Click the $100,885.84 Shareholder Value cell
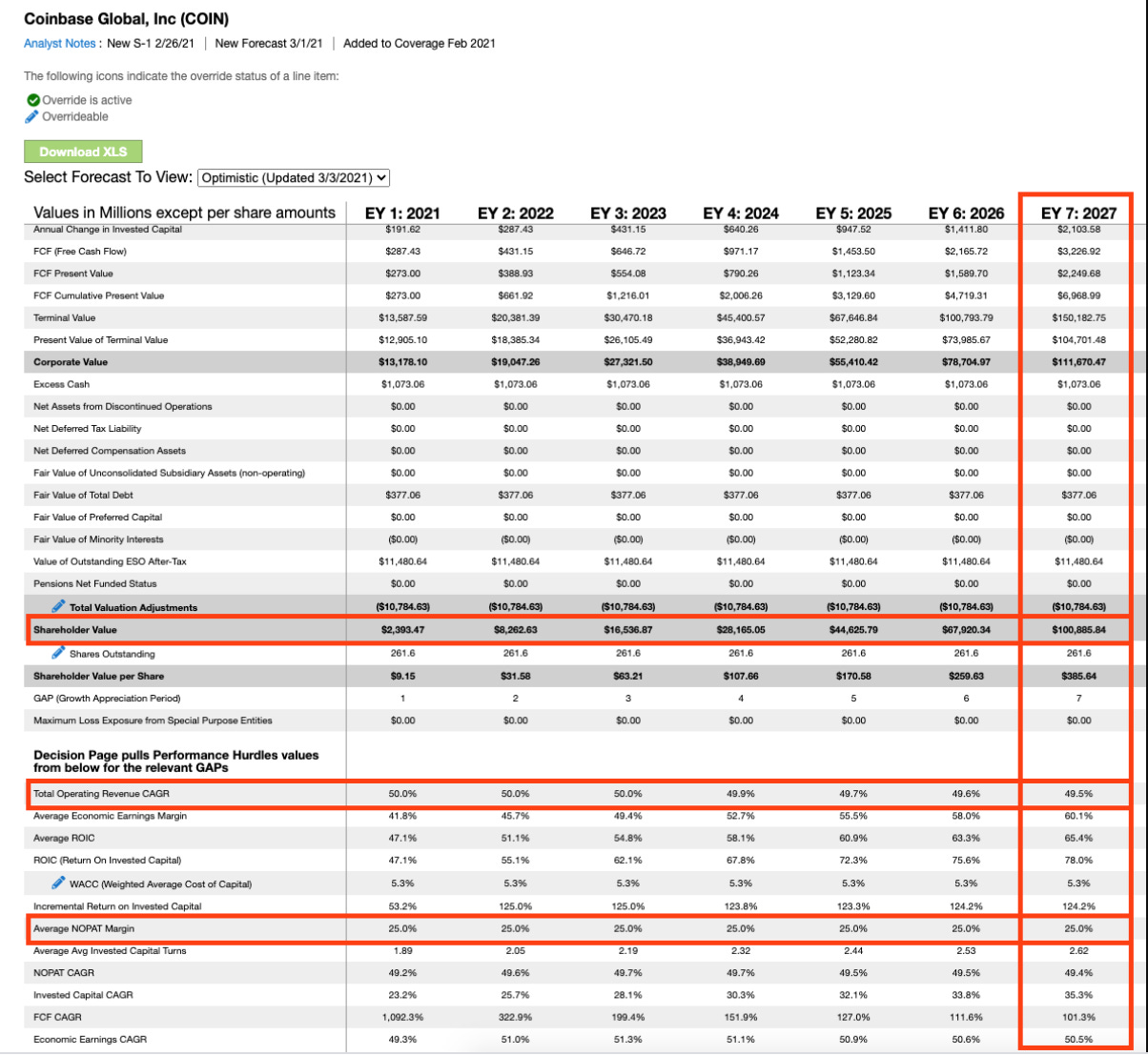Screen dimensions: 1148x1056 [1078, 630]
